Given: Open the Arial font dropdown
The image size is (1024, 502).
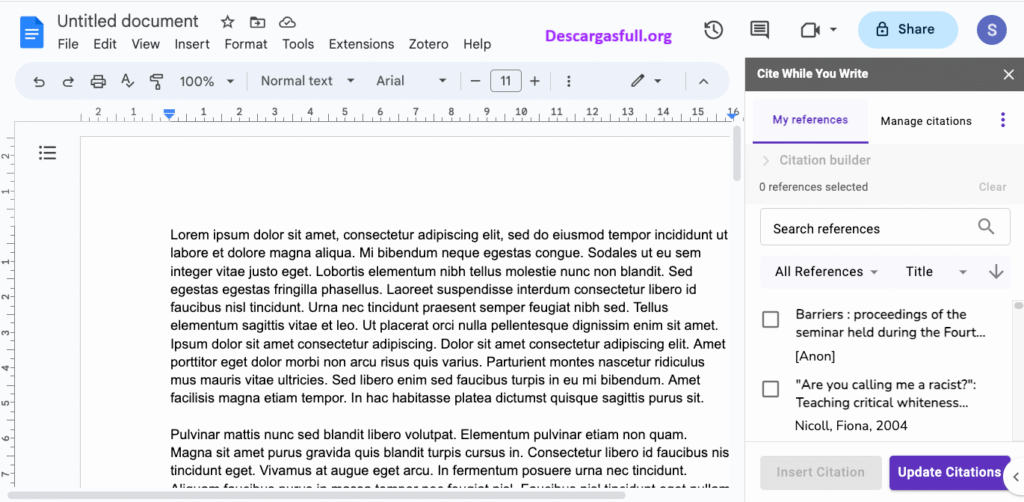Looking at the screenshot, I should point(411,81).
